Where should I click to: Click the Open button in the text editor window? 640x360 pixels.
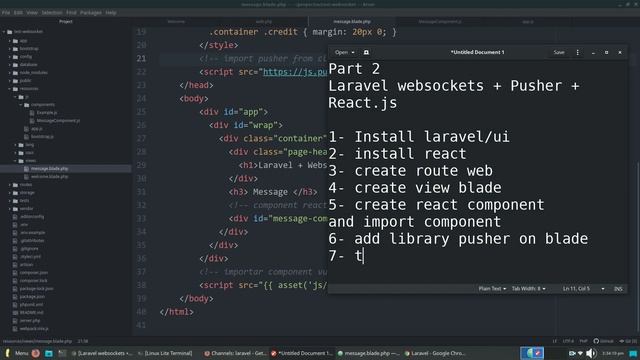344,52
